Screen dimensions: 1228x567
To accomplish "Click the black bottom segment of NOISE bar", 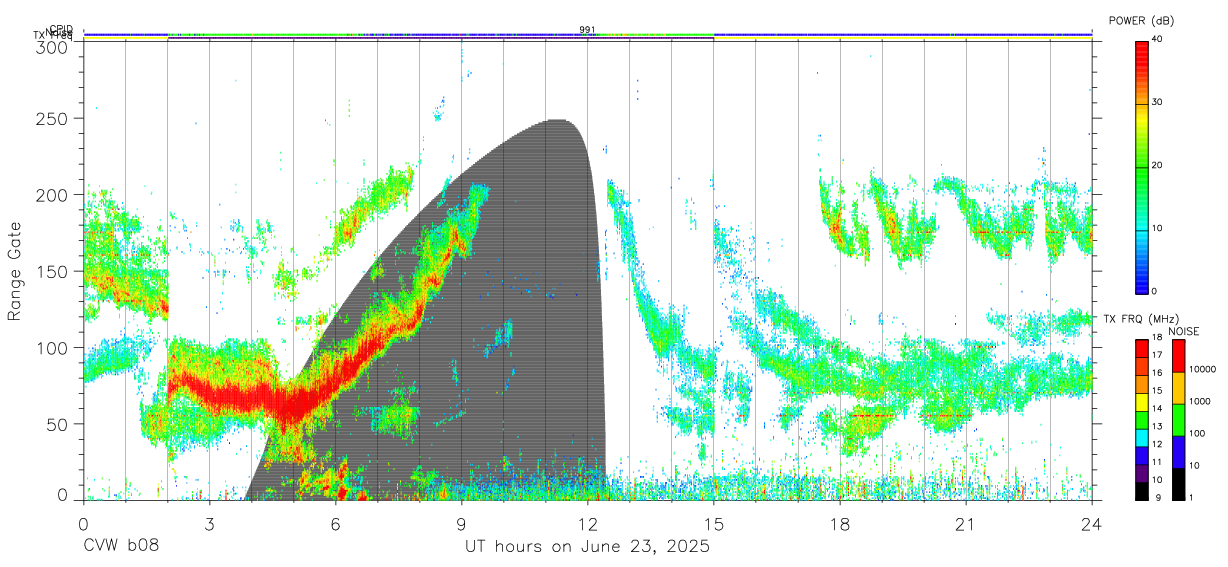I will (1177, 484).
